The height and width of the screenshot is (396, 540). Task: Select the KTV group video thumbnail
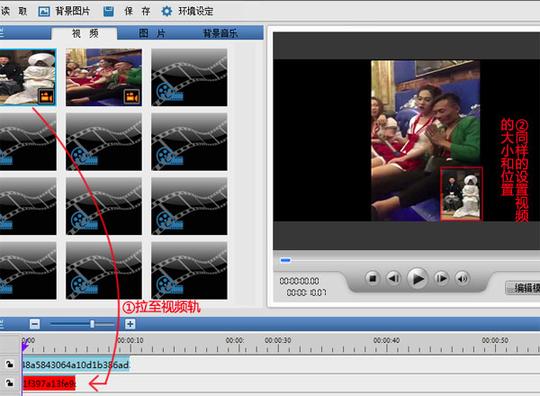tap(104, 77)
